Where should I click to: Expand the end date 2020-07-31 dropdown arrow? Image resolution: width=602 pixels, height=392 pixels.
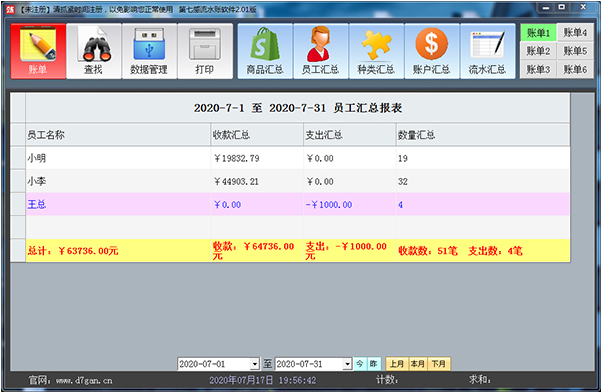click(347, 364)
